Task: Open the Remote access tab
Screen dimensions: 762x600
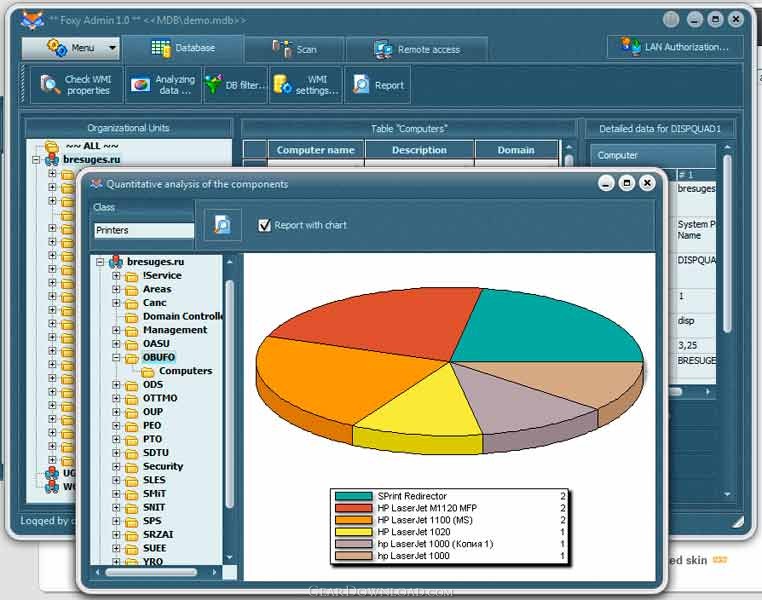Action: (x=417, y=49)
